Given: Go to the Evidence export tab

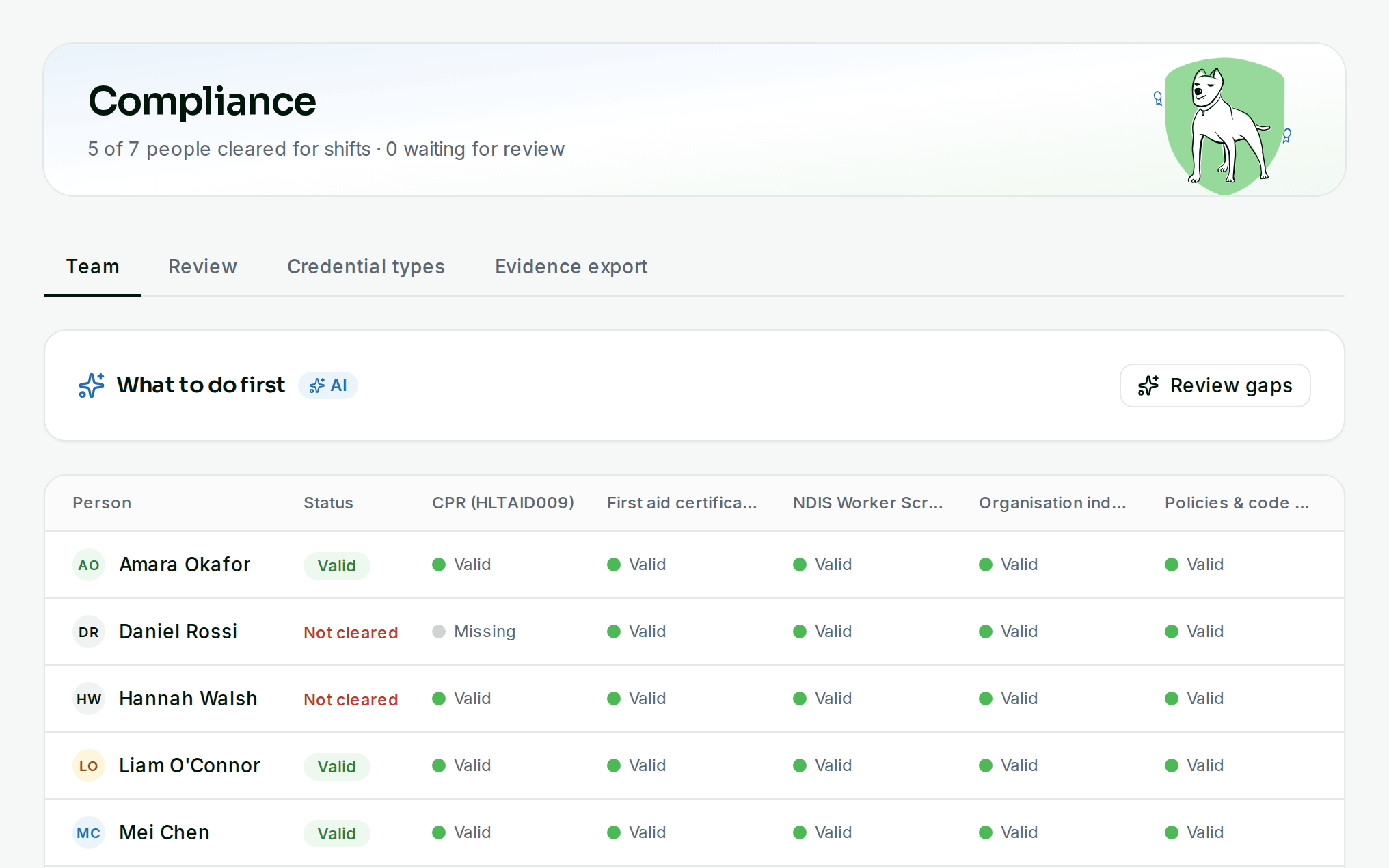Looking at the screenshot, I should point(571,267).
